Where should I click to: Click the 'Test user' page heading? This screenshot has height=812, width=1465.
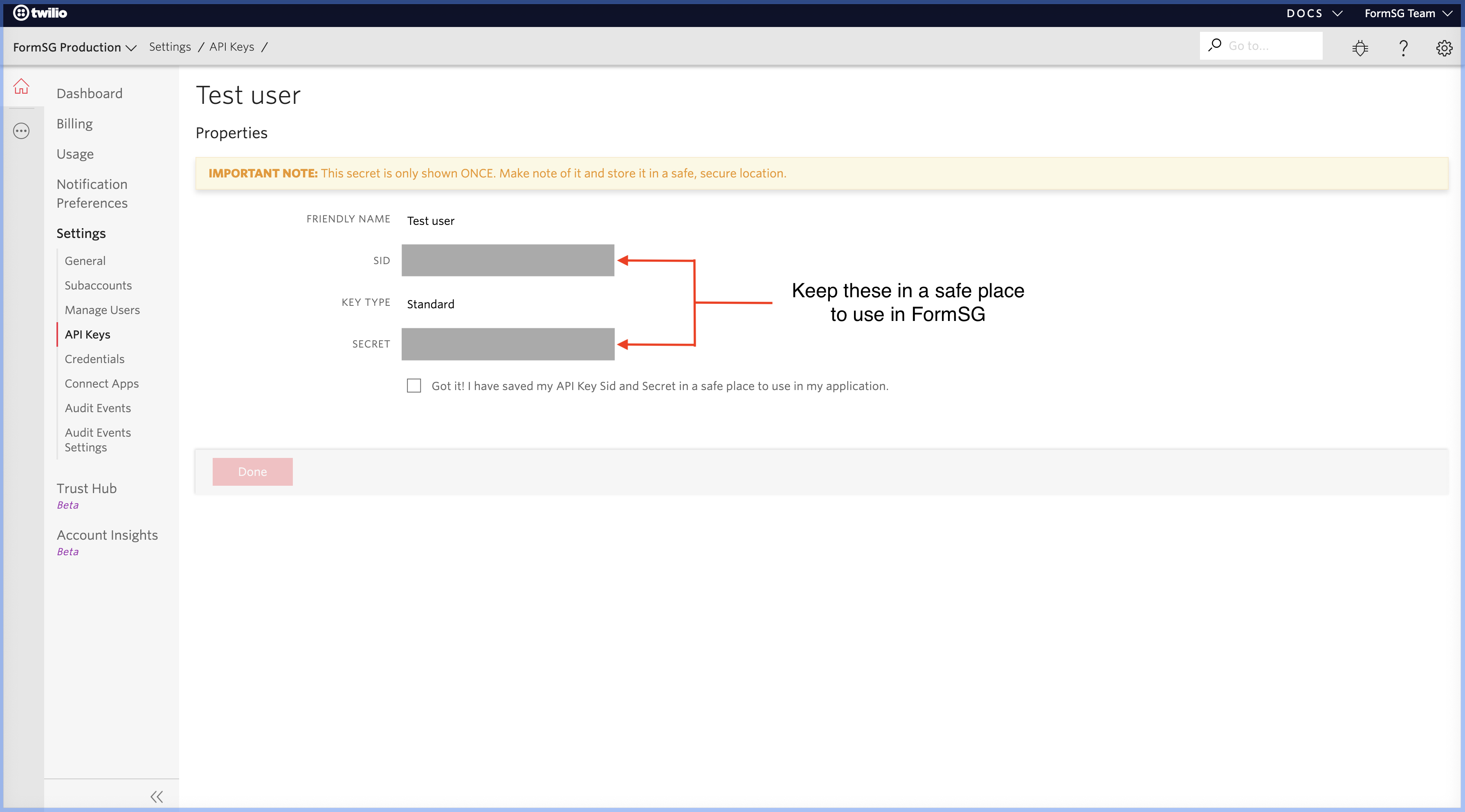click(248, 95)
